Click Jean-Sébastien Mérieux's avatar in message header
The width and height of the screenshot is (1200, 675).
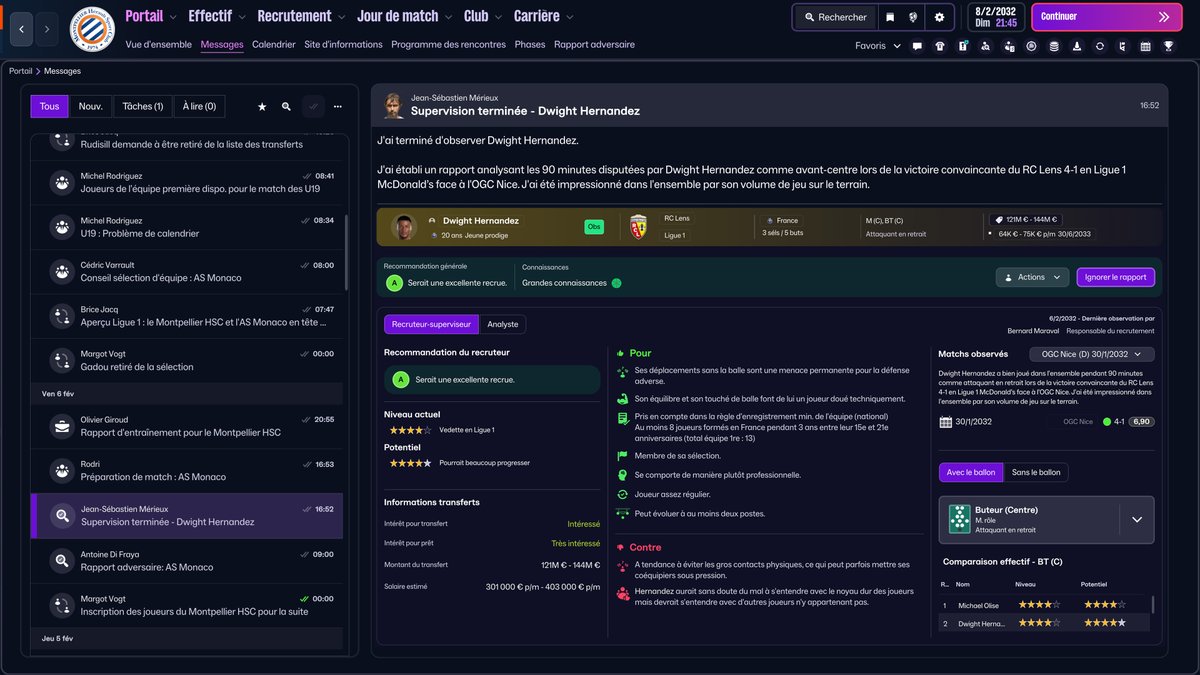(x=393, y=105)
